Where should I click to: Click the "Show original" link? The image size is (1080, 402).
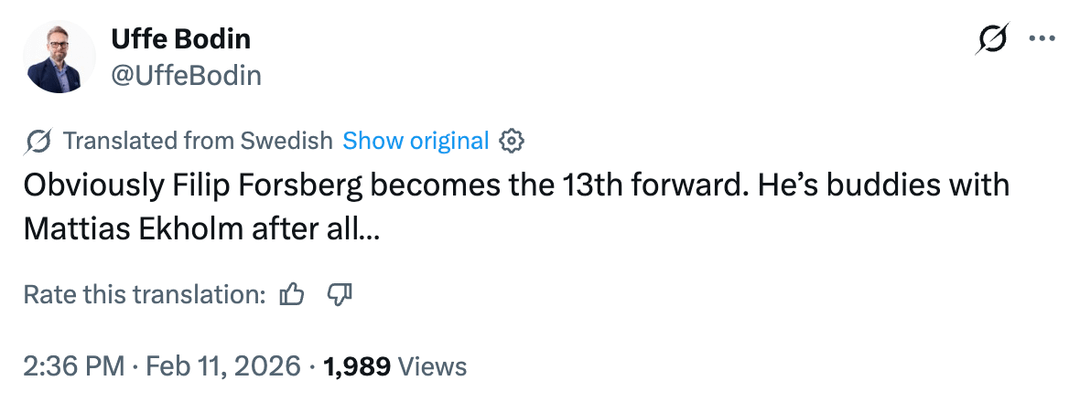415,141
